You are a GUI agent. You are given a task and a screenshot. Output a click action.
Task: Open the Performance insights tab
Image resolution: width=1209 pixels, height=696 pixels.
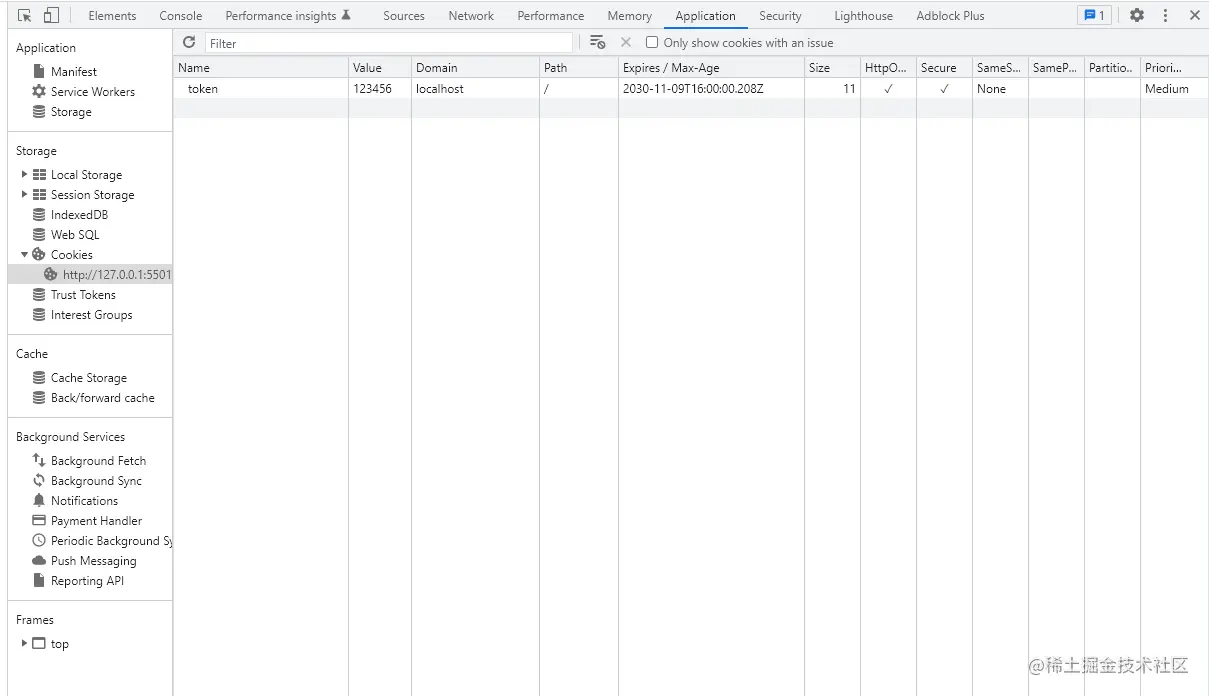point(288,15)
